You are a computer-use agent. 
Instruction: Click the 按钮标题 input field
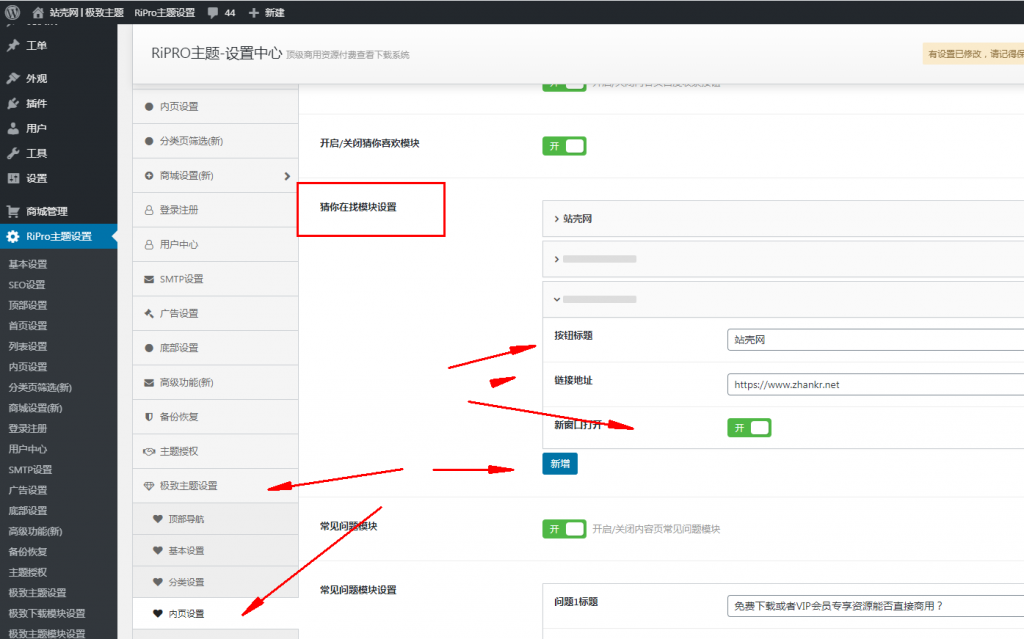875,340
